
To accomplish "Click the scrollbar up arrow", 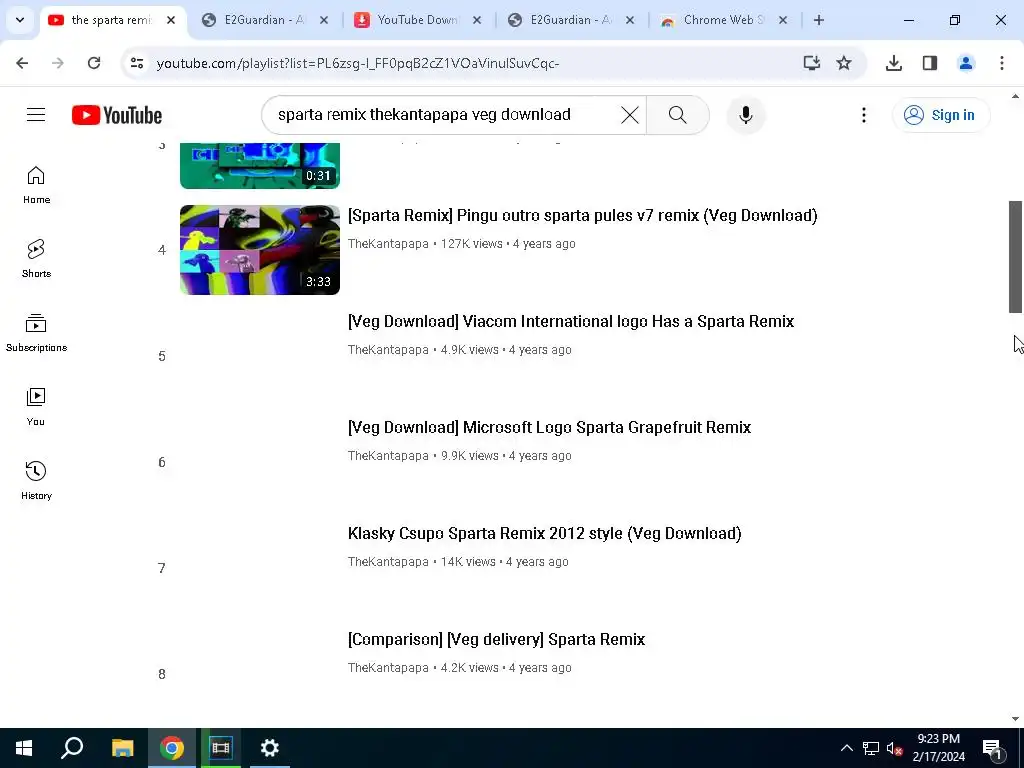I will click(1016, 96).
